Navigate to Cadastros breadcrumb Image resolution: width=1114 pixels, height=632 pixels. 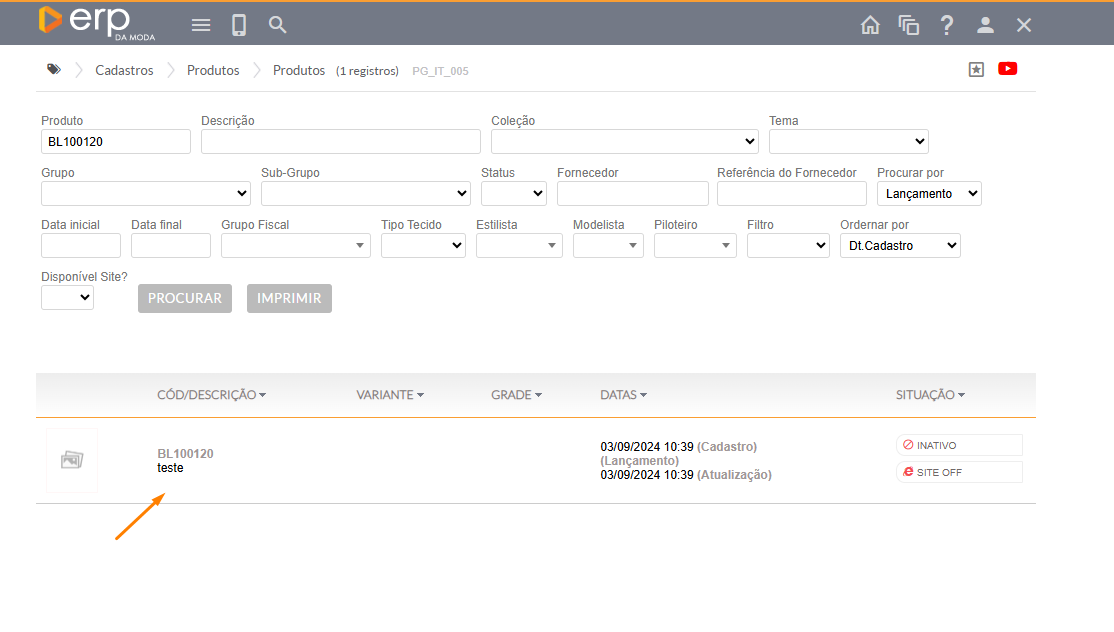[124, 71]
